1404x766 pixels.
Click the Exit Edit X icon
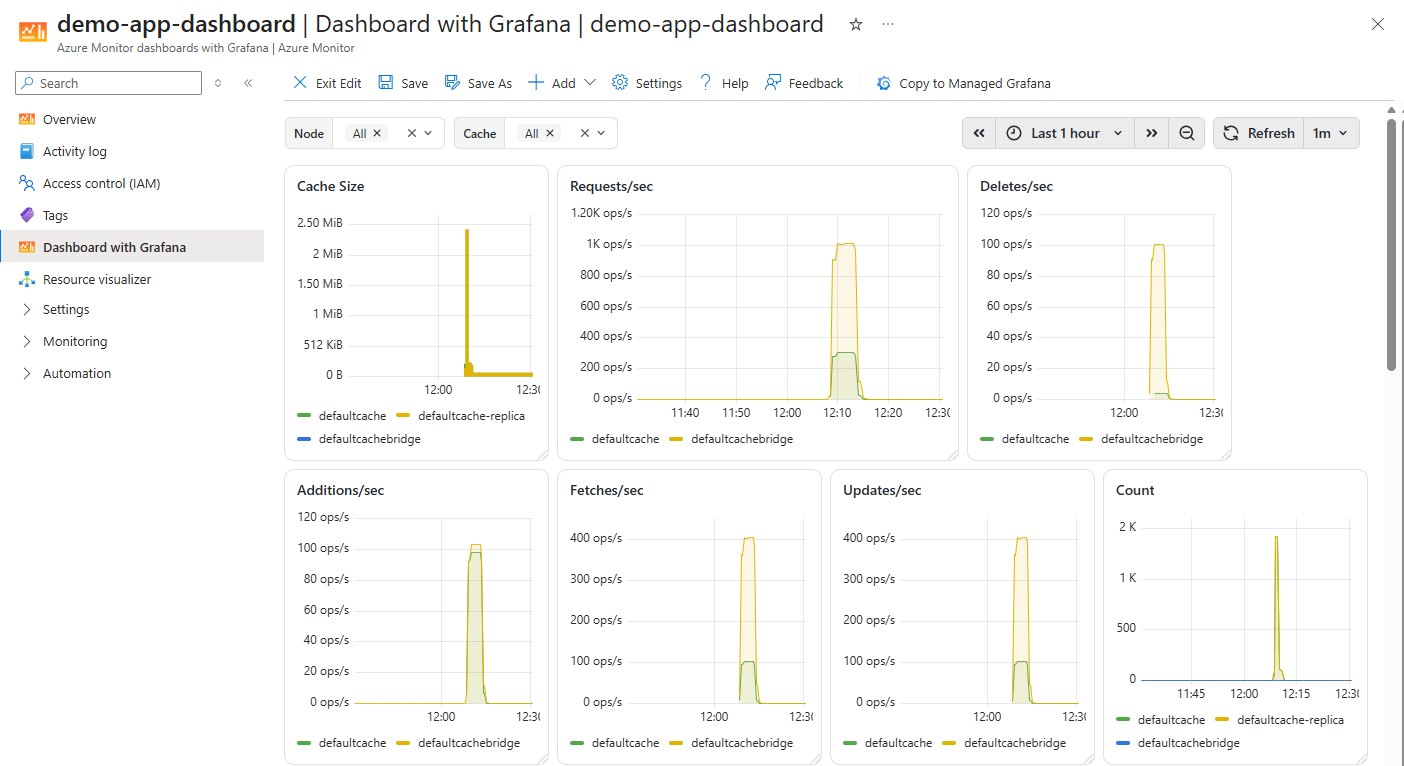(300, 83)
